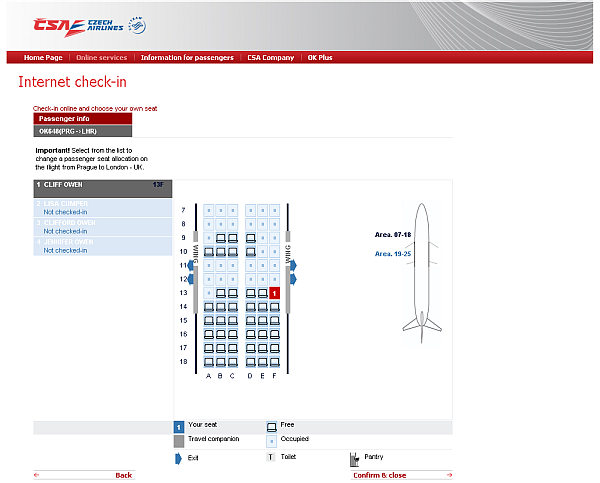Go to the OK Plus menu

[x=320, y=58]
